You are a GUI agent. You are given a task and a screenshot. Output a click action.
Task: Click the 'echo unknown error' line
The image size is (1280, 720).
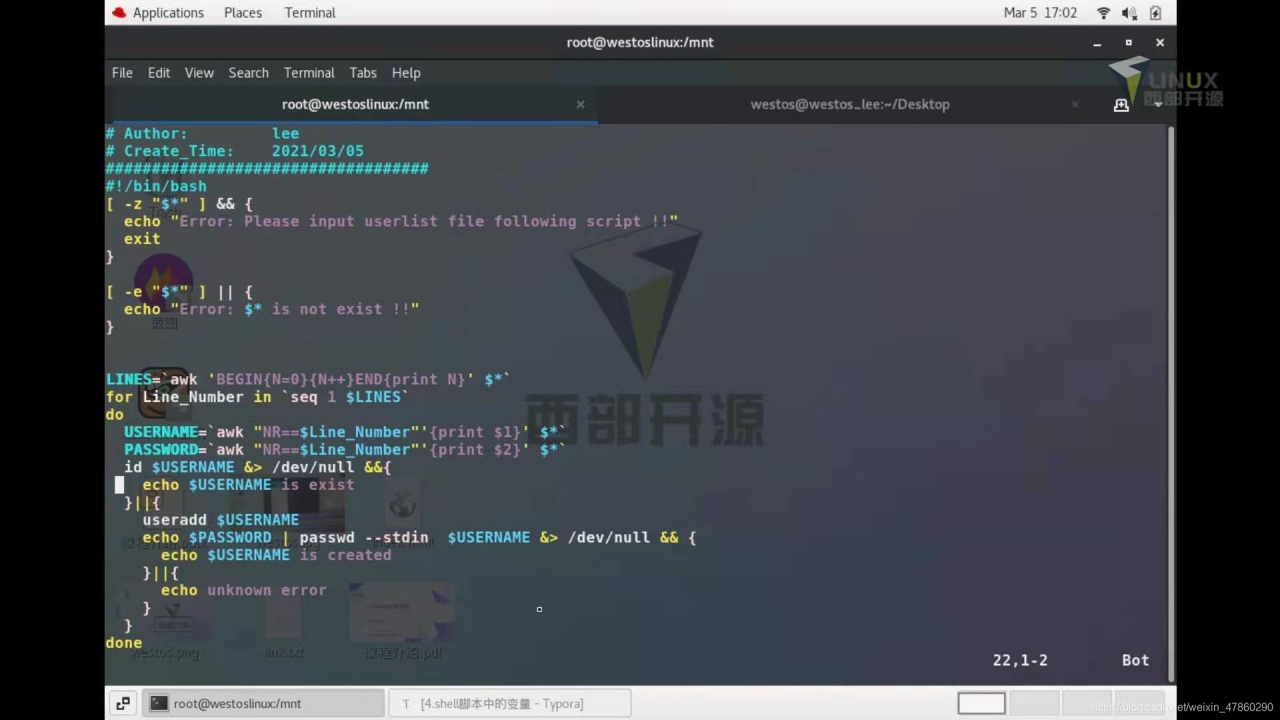pyautogui.click(x=244, y=590)
